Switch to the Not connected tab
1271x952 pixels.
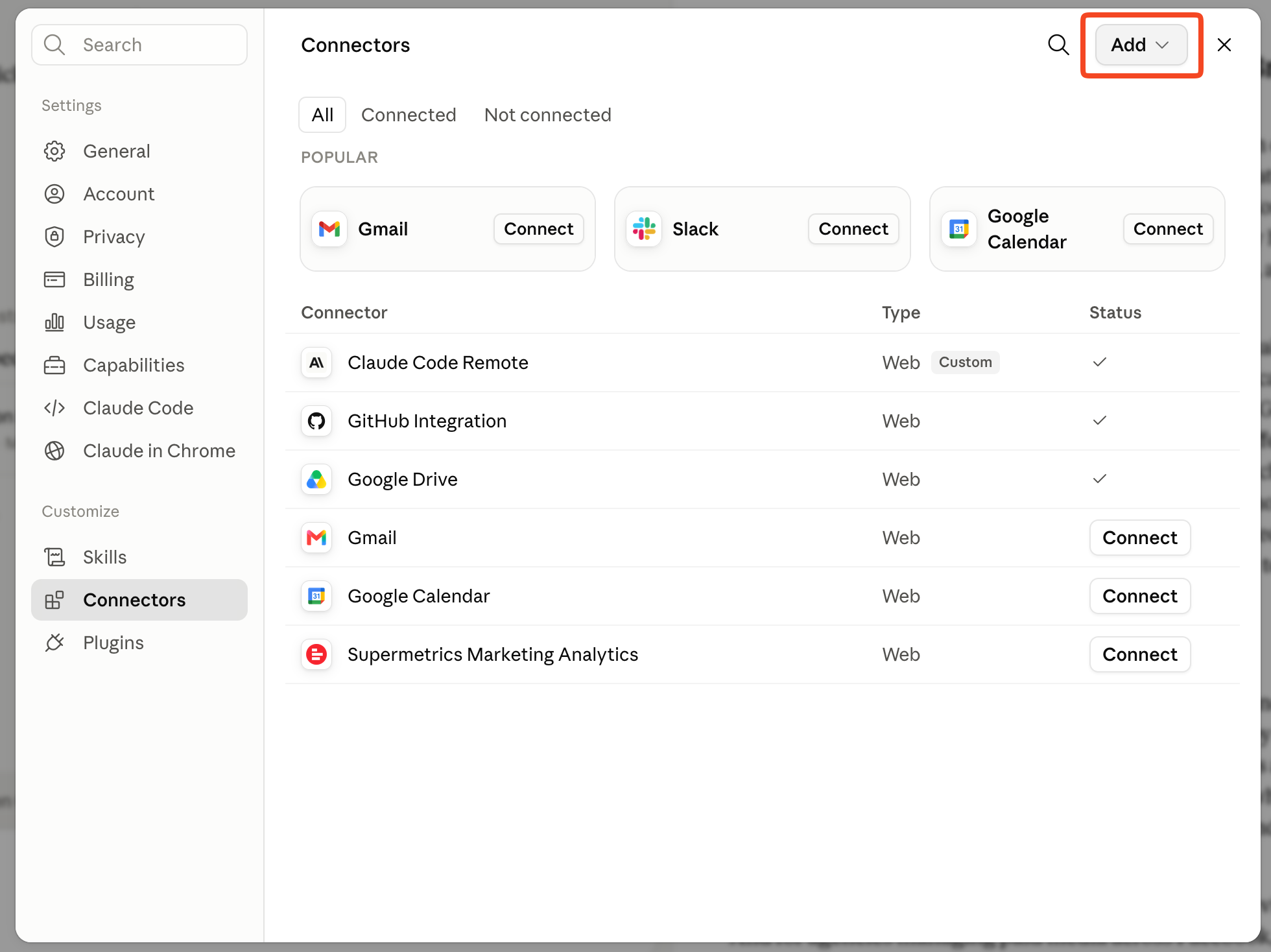point(548,115)
